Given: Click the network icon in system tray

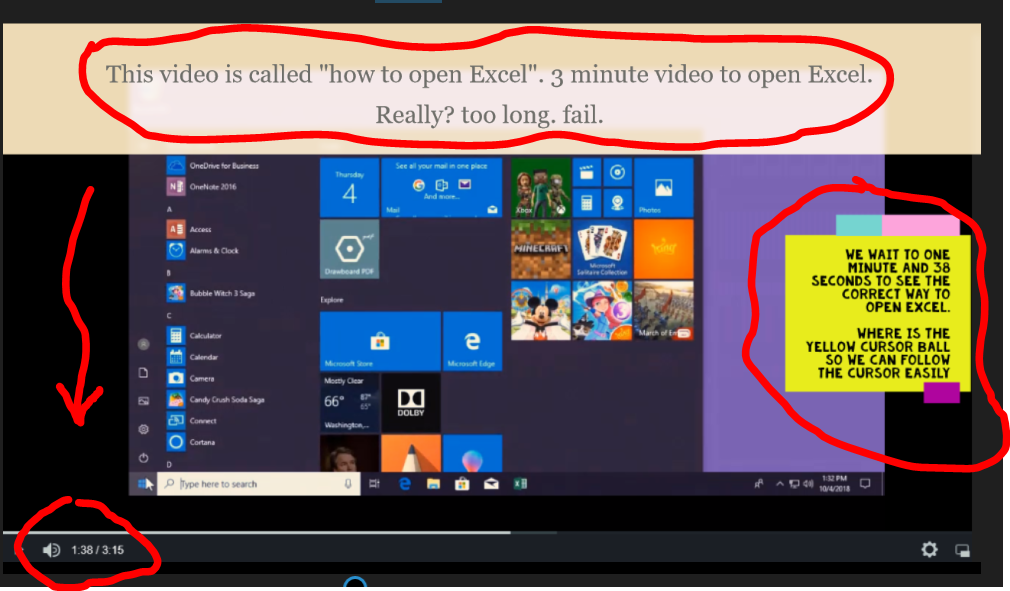Looking at the screenshot, I should pos(794,484).
